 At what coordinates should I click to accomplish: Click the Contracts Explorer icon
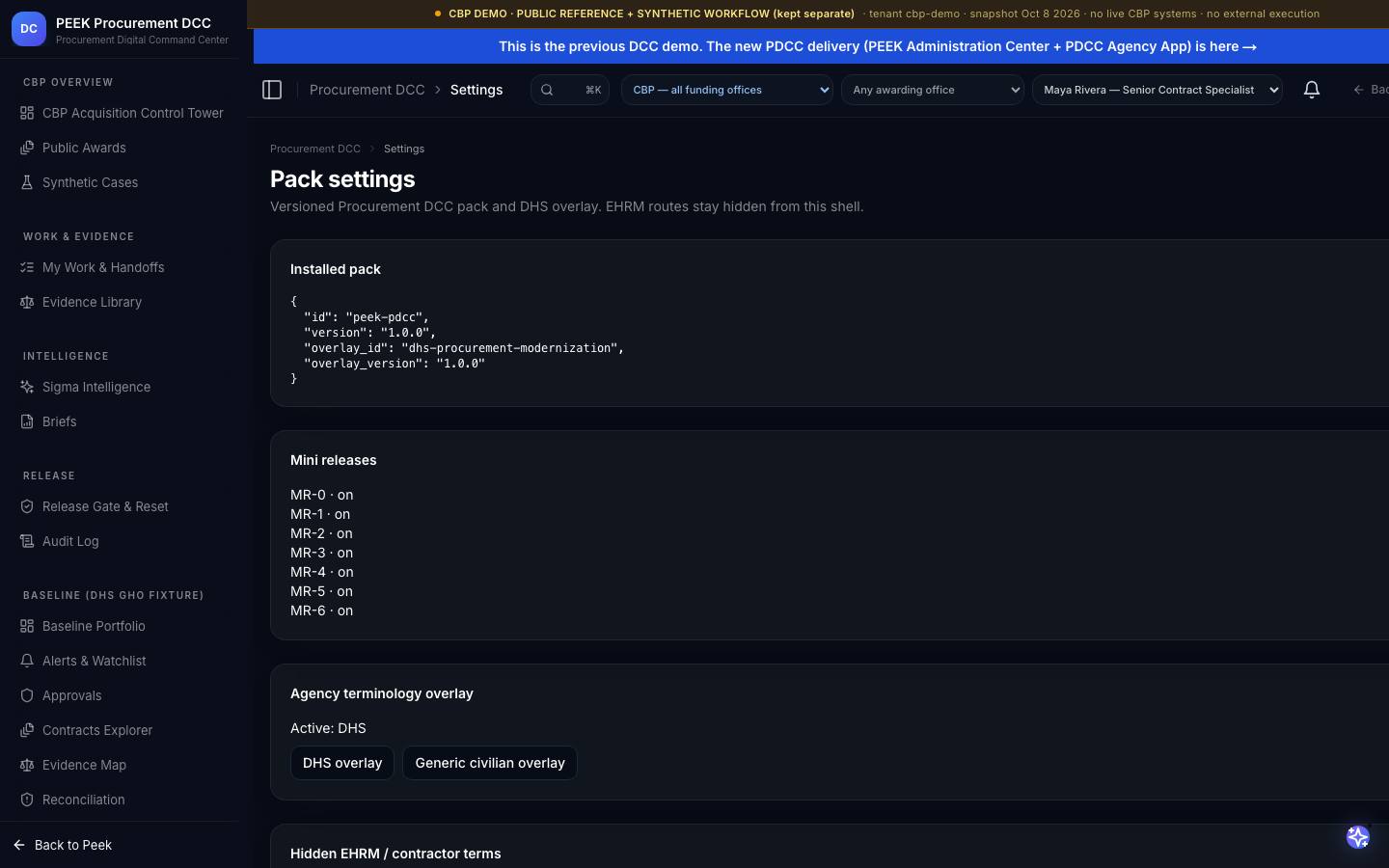pos(27,730)
